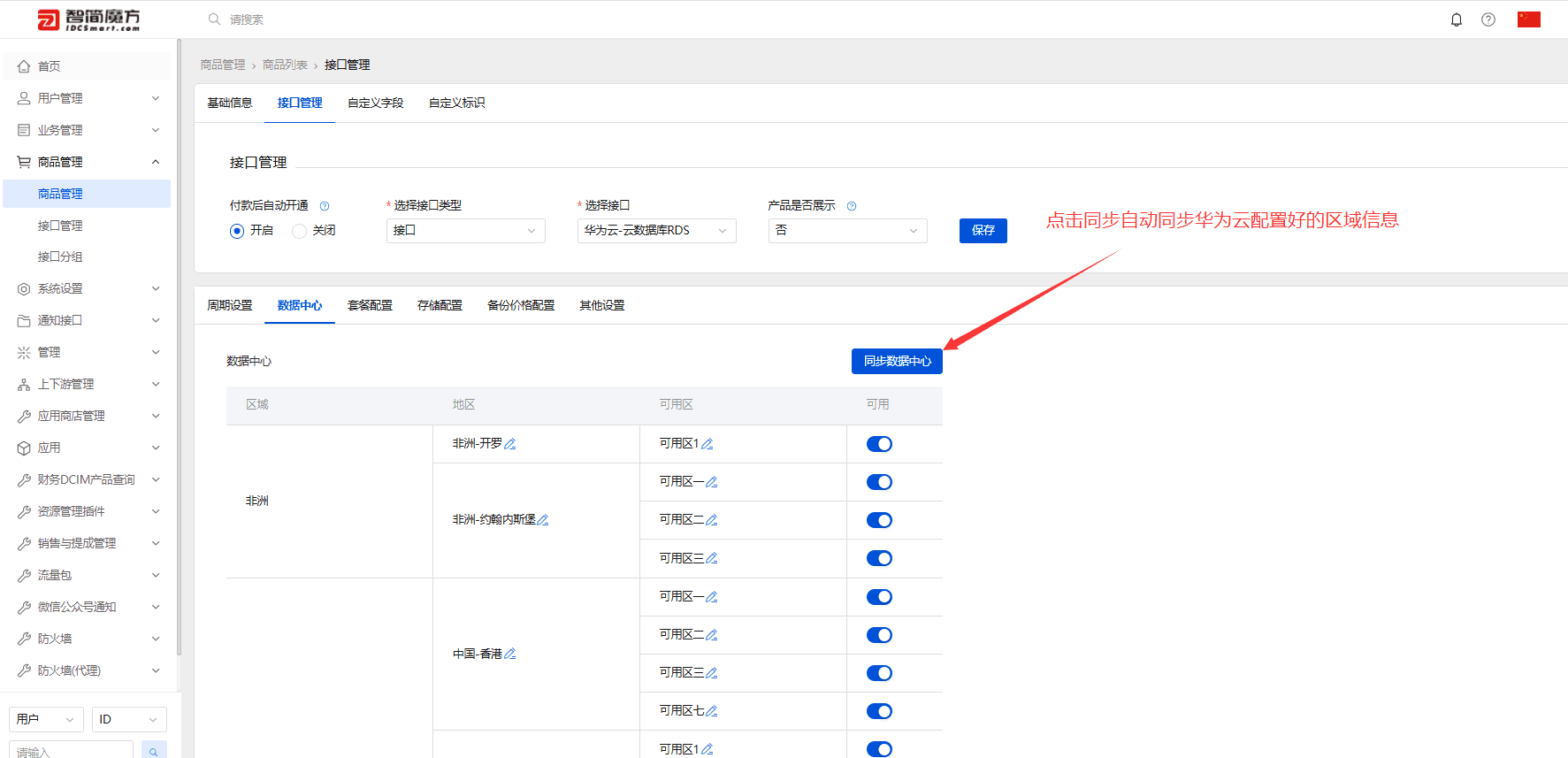This screenshot has height=758, width=1568.
Task: Select the 关闭 radio button
Action: pyautogui.click(x=299, y=231)
